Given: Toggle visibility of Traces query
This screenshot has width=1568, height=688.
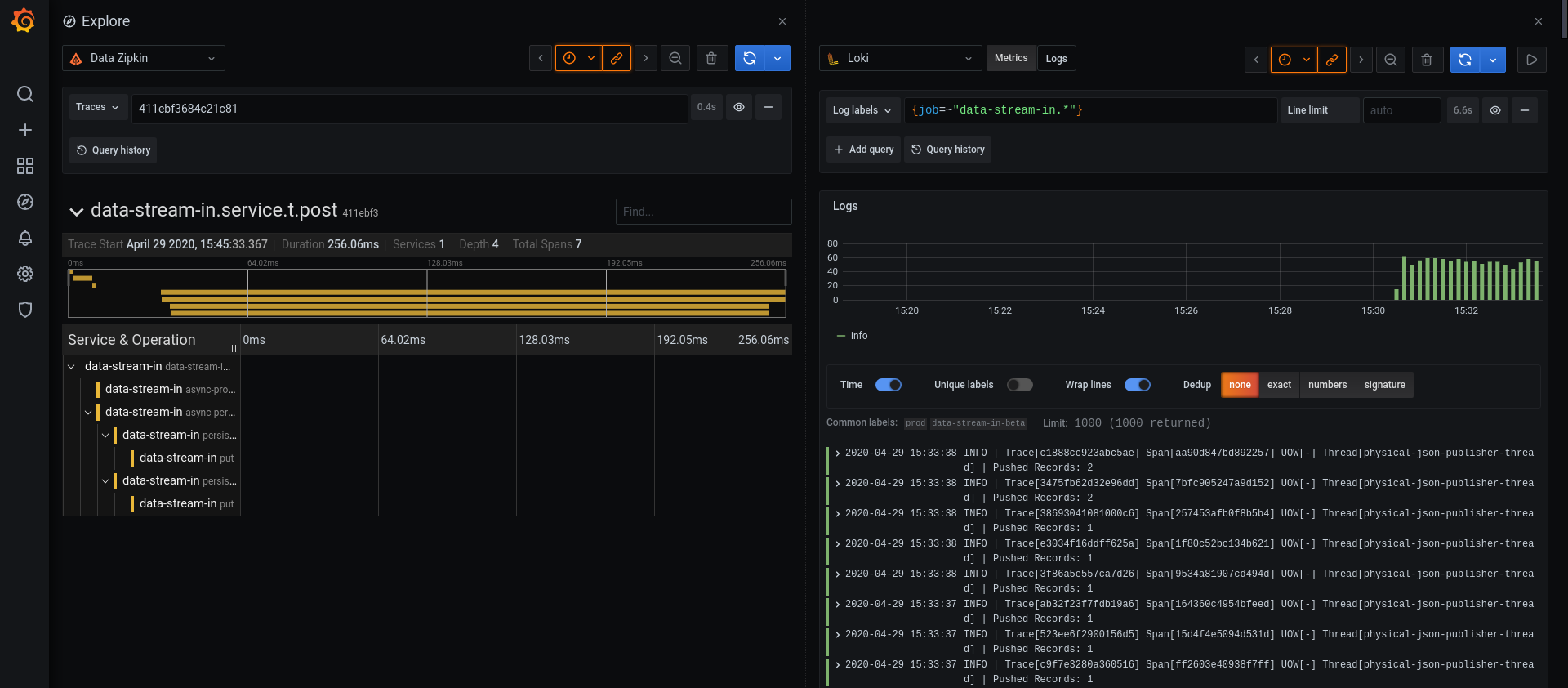Looking at the screenshot, I should click(x=739, y=107).
